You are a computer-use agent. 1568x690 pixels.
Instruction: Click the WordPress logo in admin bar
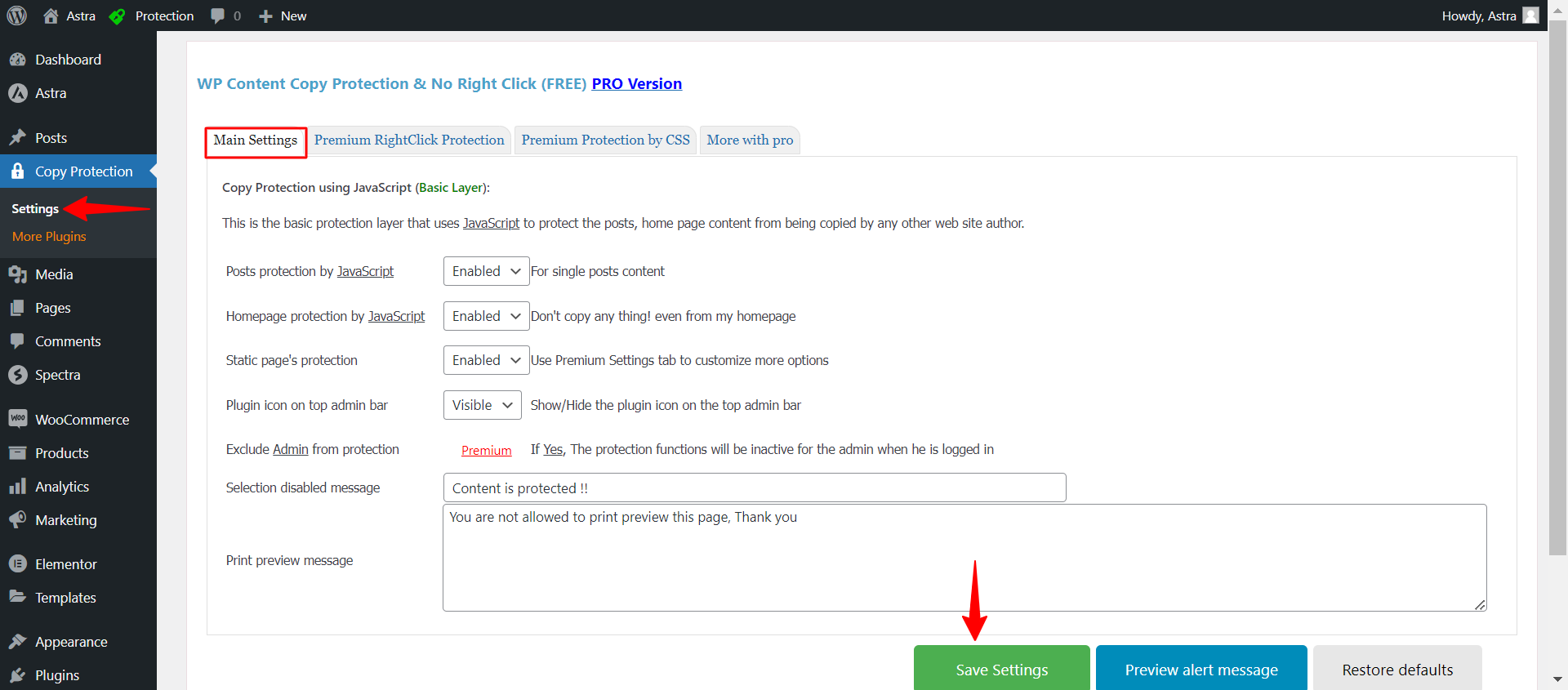[x=17, y=16]
